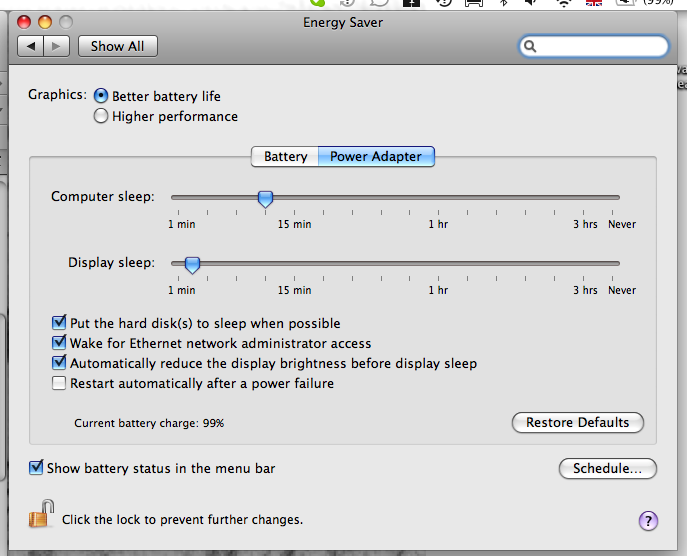The height and width of the screenshot is (556, 687).
Task: Open the British flag input menu
Action: 594,3
